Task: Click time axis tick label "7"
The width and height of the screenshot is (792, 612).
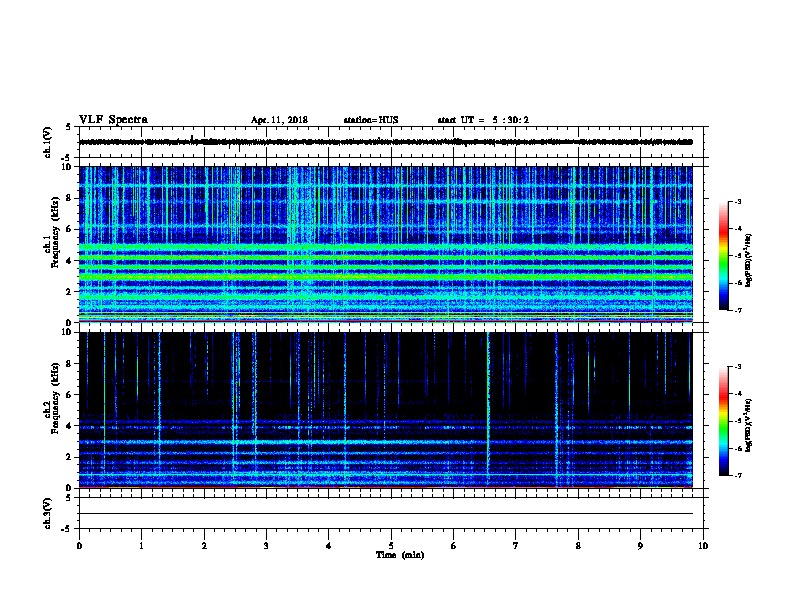Action: point(516,545)
